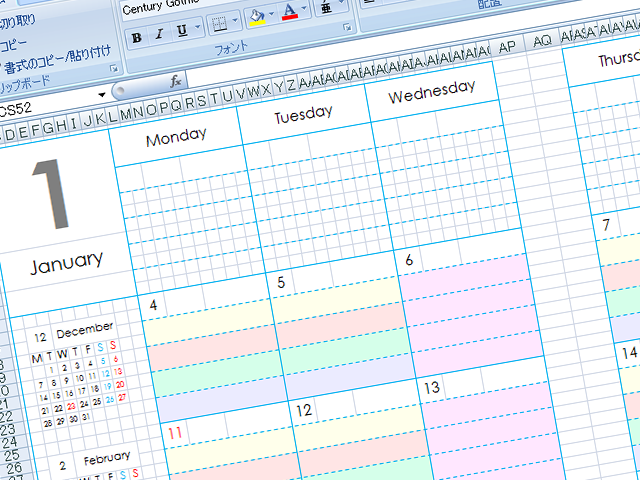Image resolution: width=640 pixels, height=480 pixels.
Task: Click date 13 in Wednesday column
Action: (432, 387)
